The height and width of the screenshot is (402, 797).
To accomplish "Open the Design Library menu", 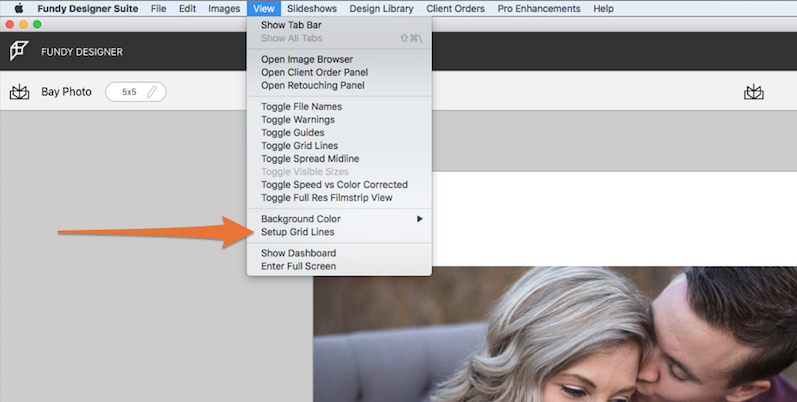I will (381, 9).
